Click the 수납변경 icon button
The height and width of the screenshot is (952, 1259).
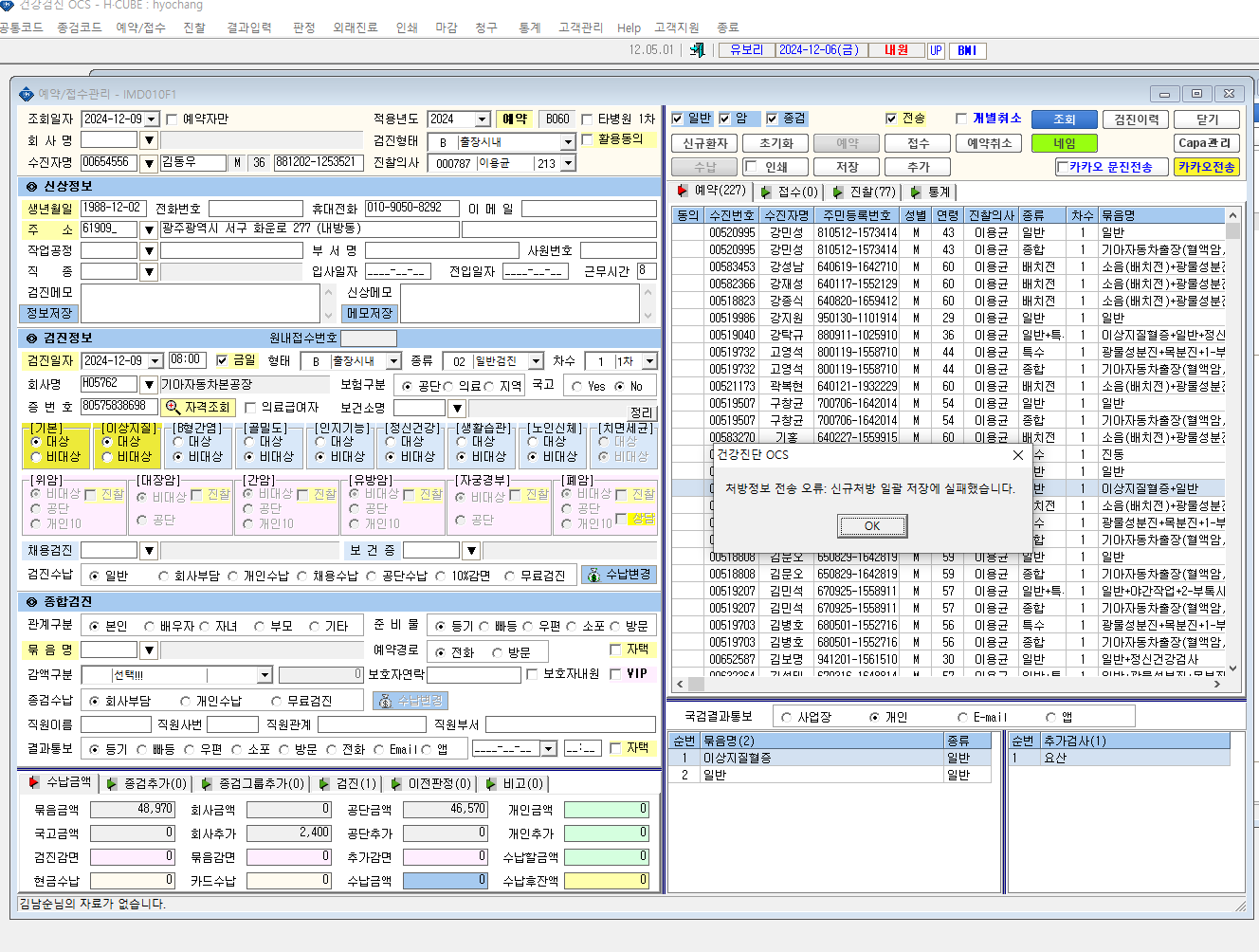point(618,575)
